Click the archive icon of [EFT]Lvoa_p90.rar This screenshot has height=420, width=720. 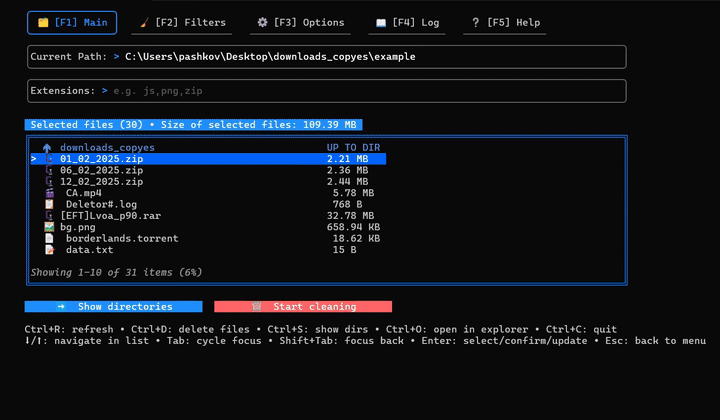click(x=49, y=216)
